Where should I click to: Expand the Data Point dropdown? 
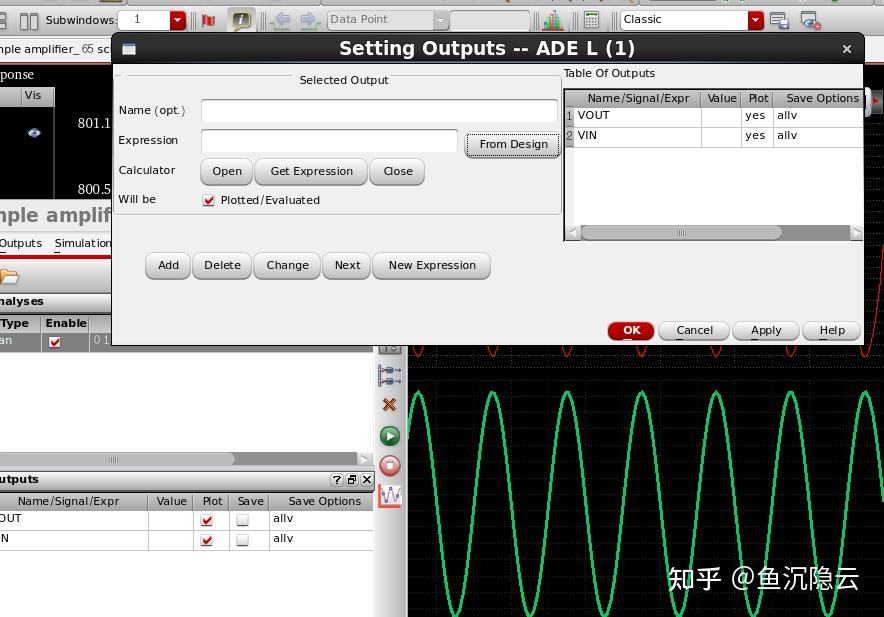click(x=438, y=18)
